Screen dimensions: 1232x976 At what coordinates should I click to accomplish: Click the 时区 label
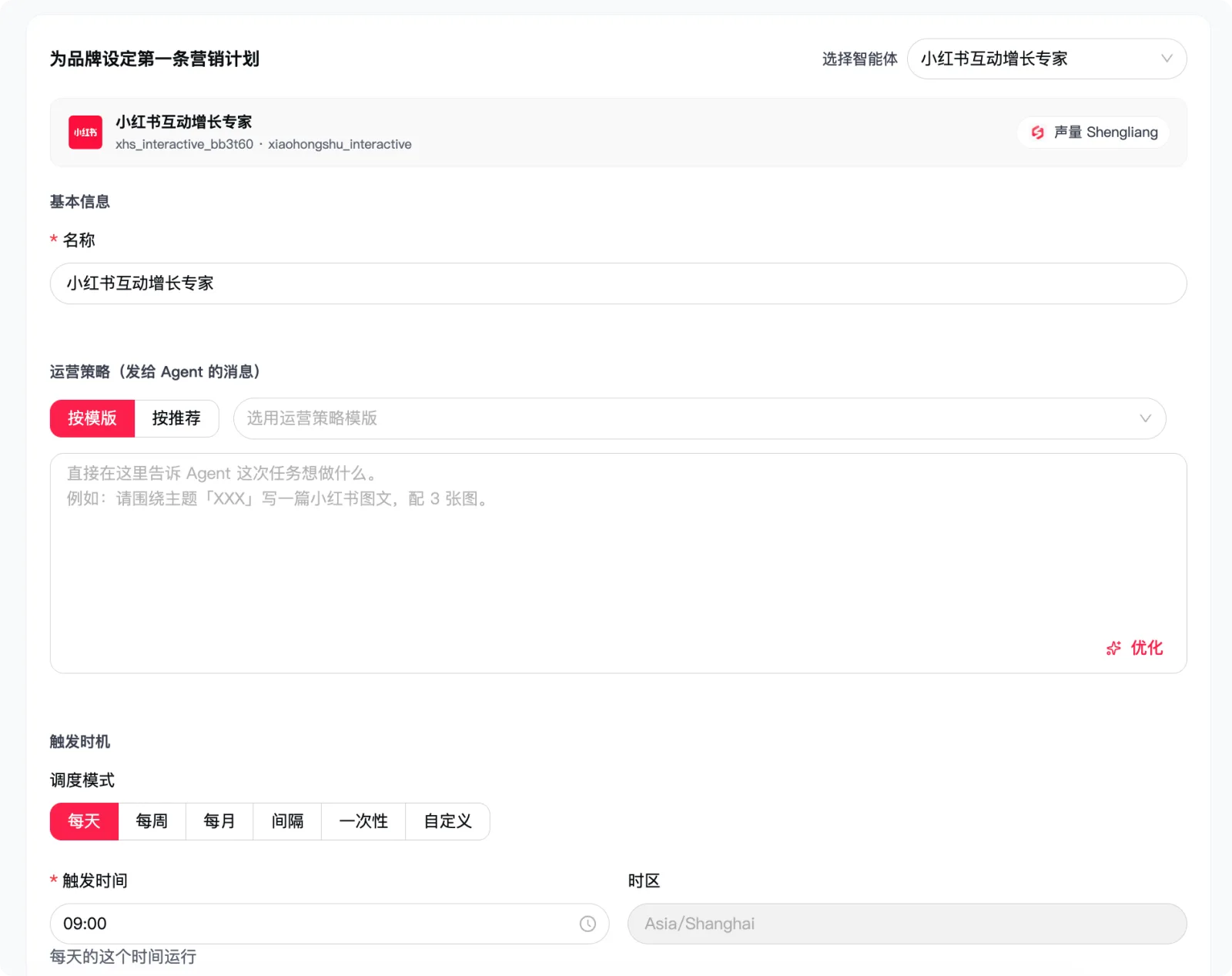(x=644, y=880)
